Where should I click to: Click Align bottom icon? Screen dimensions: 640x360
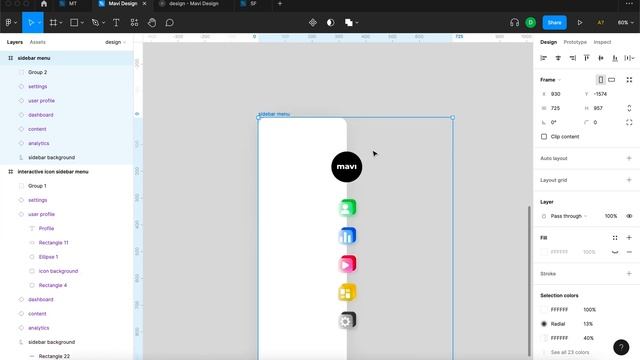[x=615, y=58]
